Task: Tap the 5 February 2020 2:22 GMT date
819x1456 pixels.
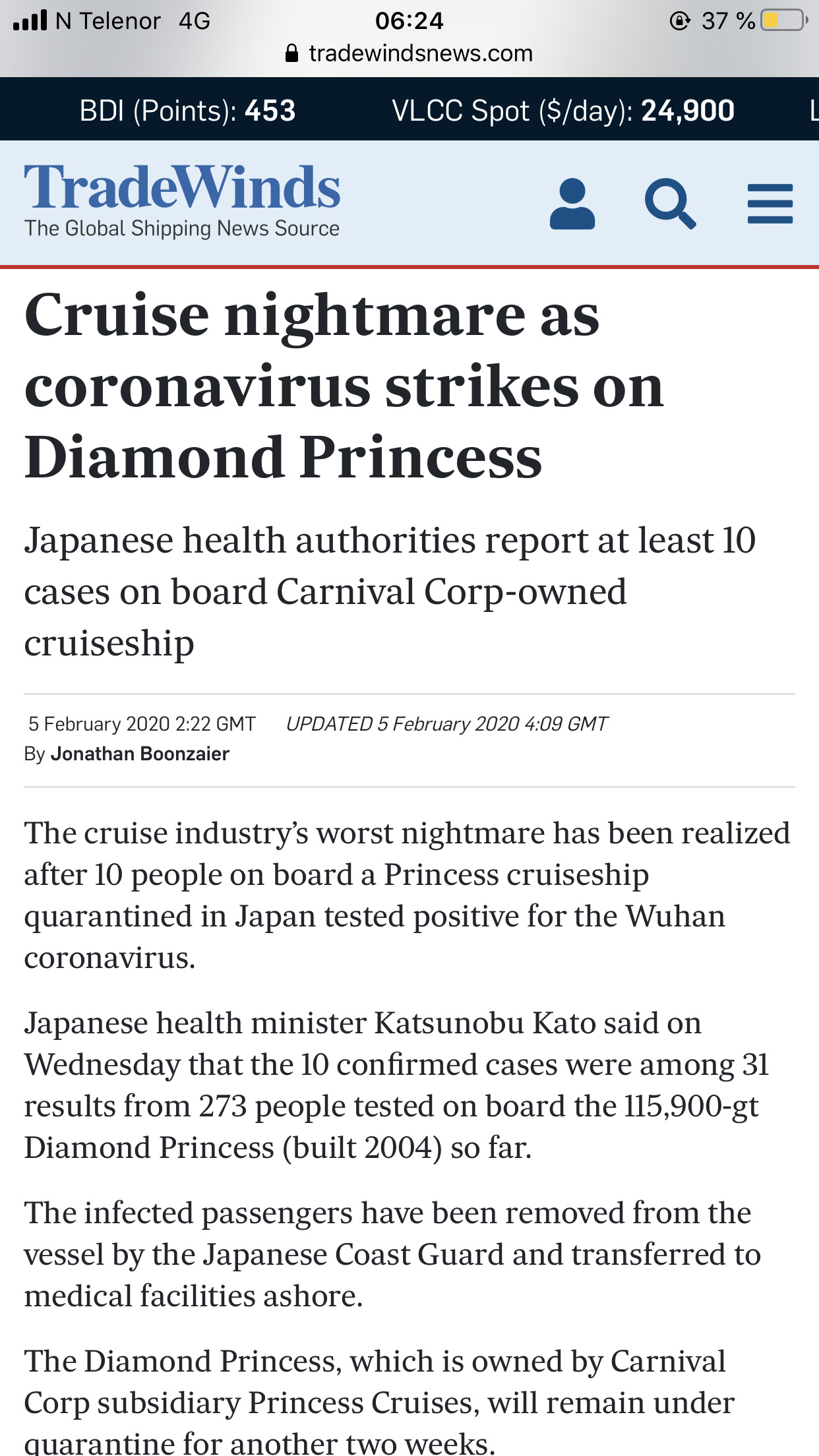Action: [142, 724]
